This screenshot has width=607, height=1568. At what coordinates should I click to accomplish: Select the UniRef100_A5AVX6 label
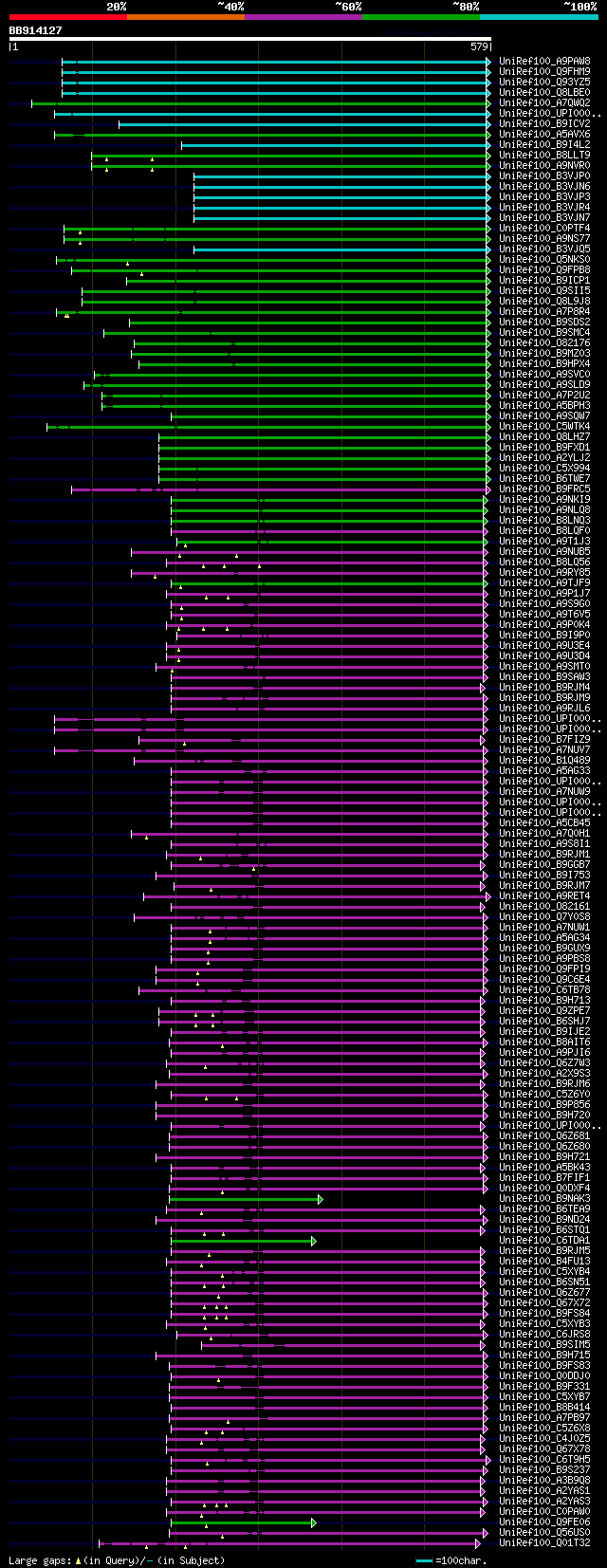tap(544, 134)
